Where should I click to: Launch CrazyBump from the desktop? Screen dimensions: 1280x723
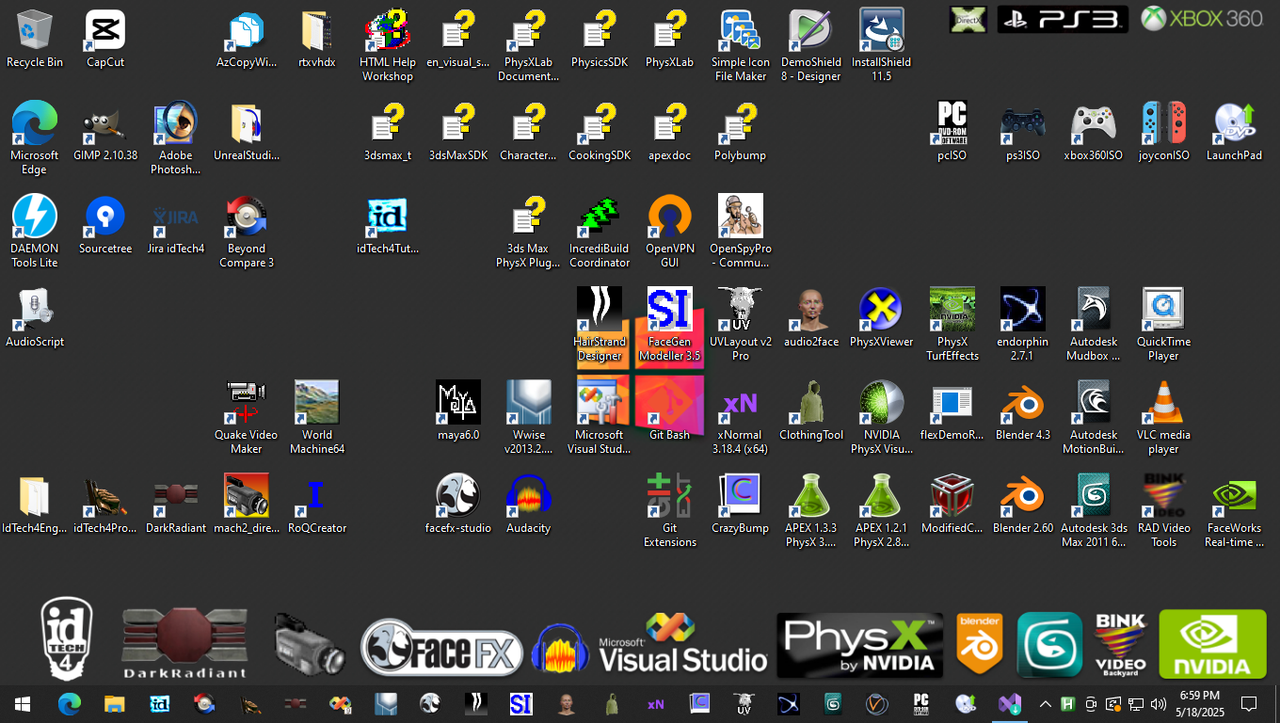click(x=740, y=504)
